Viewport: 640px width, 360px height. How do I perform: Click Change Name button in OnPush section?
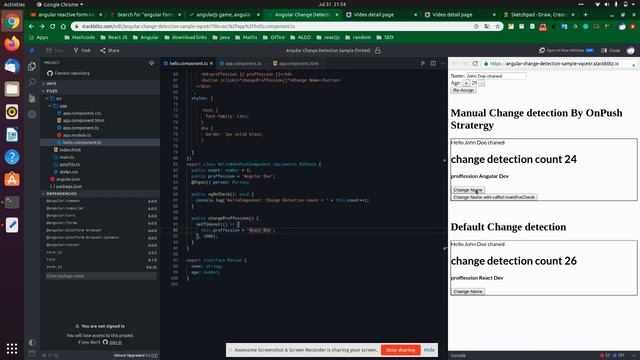pyautogui.click(x=468, y=190)
